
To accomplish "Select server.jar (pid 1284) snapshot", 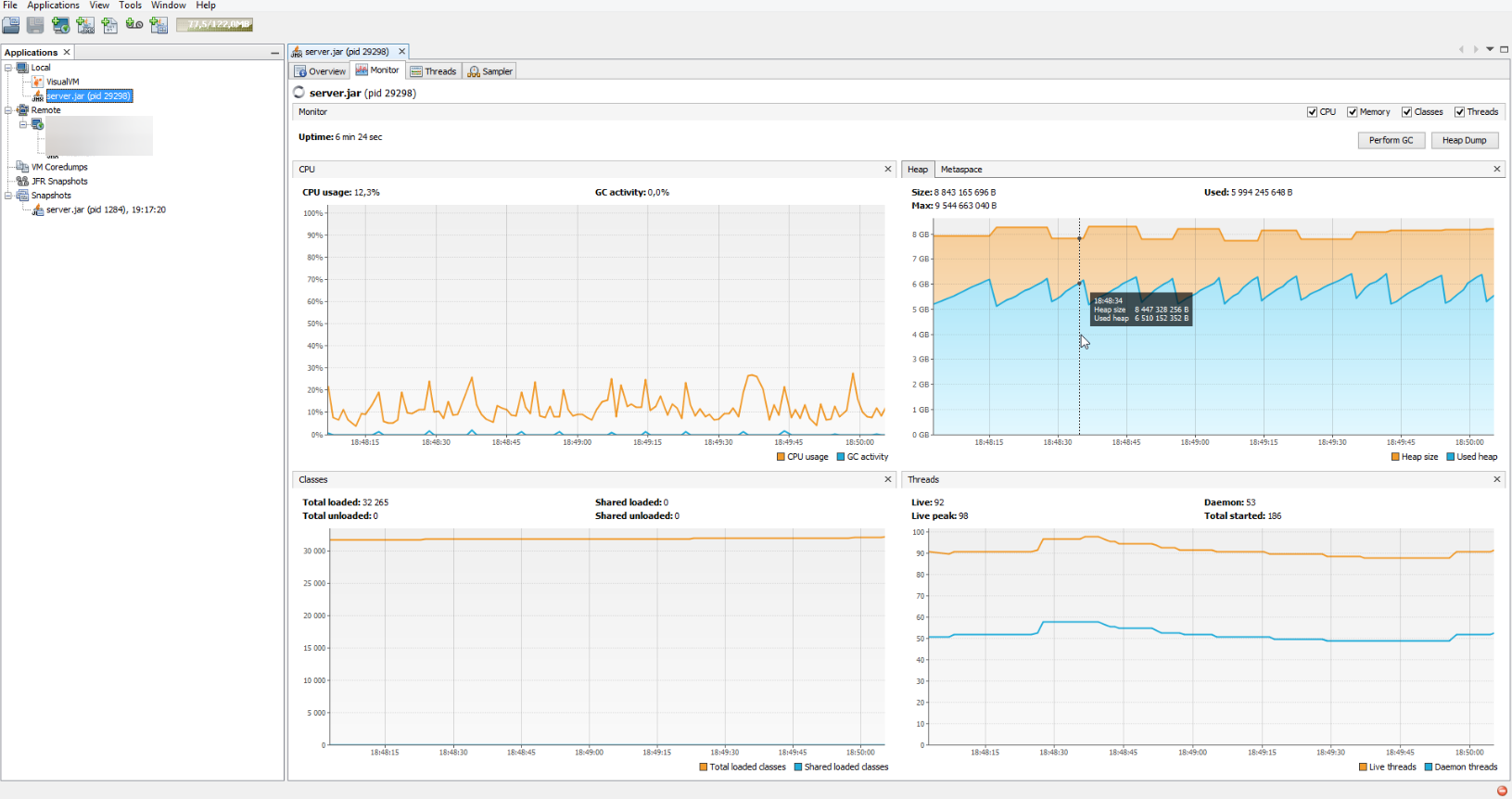I will click(106, 210).
